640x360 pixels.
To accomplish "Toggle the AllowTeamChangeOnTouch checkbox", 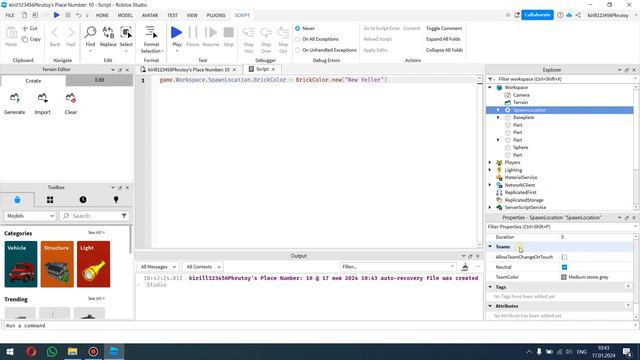I will [x=564, y=257].
